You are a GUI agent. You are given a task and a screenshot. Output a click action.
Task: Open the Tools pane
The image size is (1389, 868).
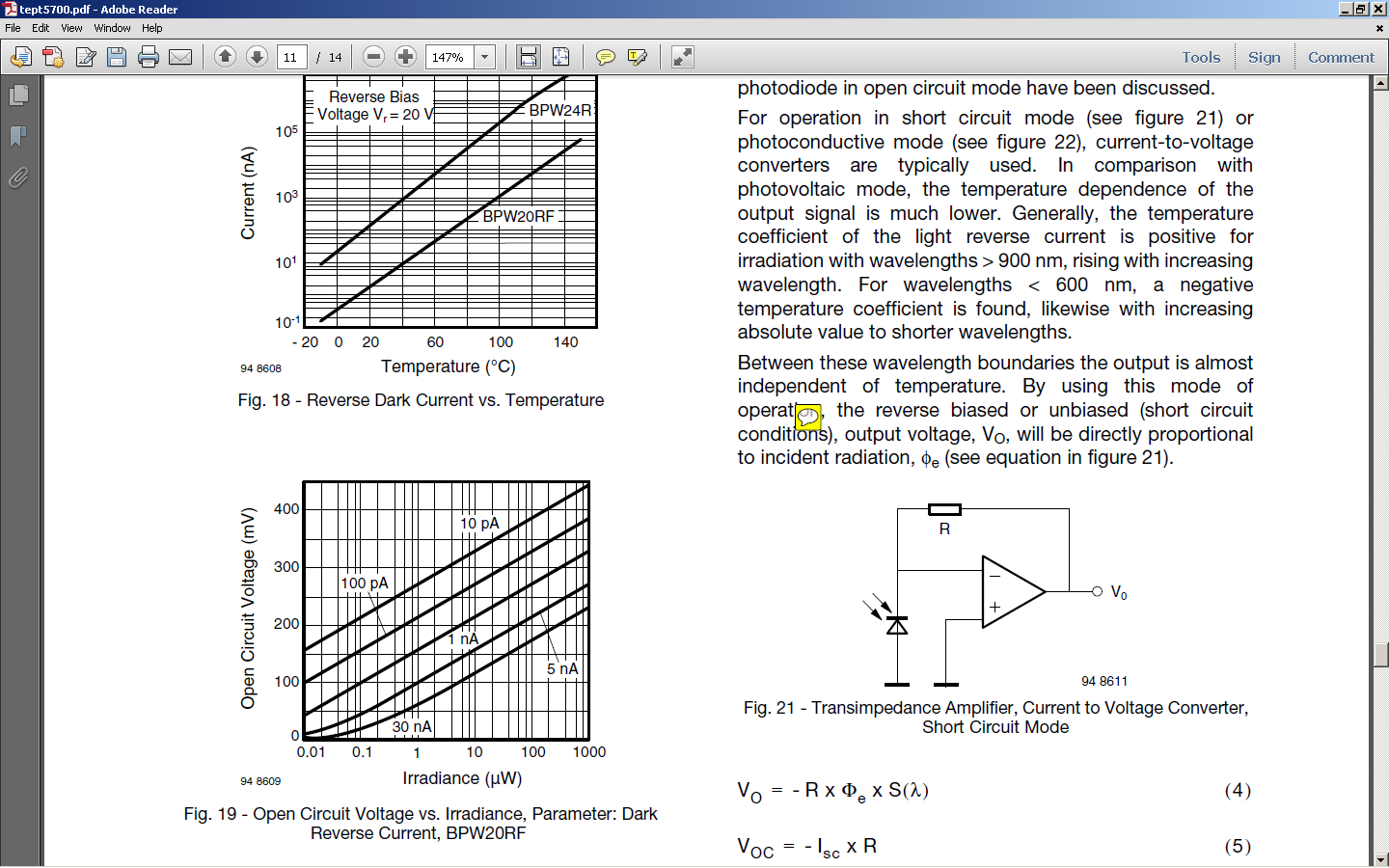click(x=1201, y=57)
